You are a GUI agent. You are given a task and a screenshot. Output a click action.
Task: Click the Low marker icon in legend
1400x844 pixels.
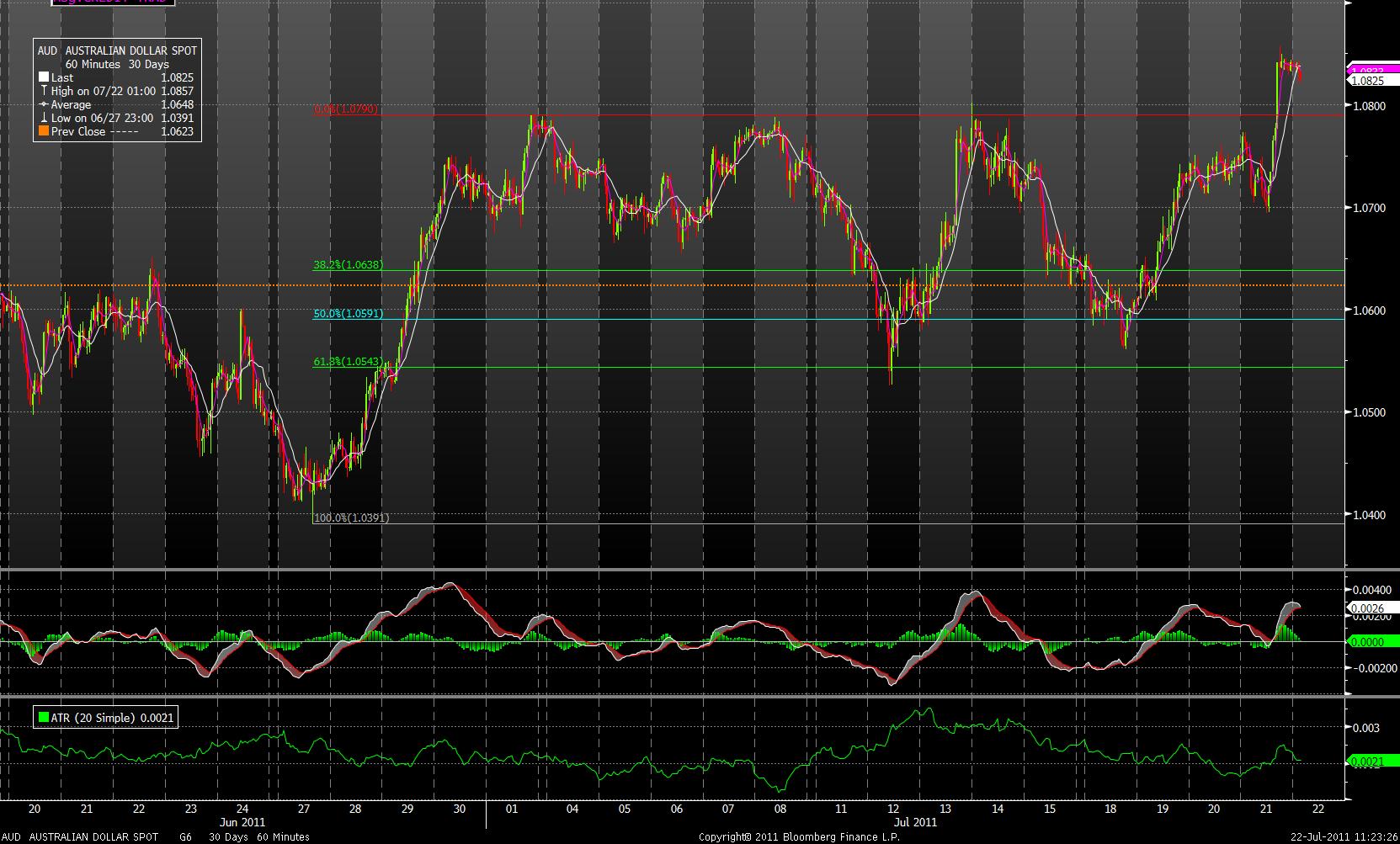tap(44, 118)
